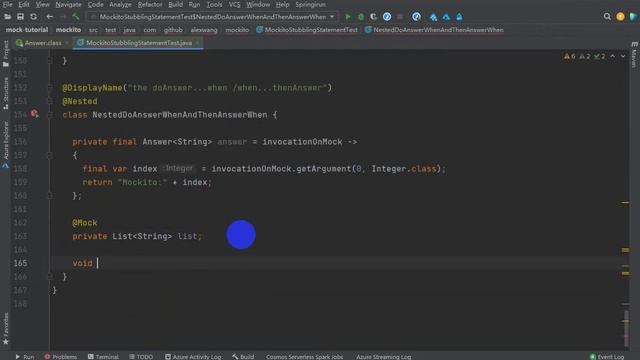This screenshot has height=360, width=640.
Task: Click the Synchronize refresh icon
Action: (33, 17)
